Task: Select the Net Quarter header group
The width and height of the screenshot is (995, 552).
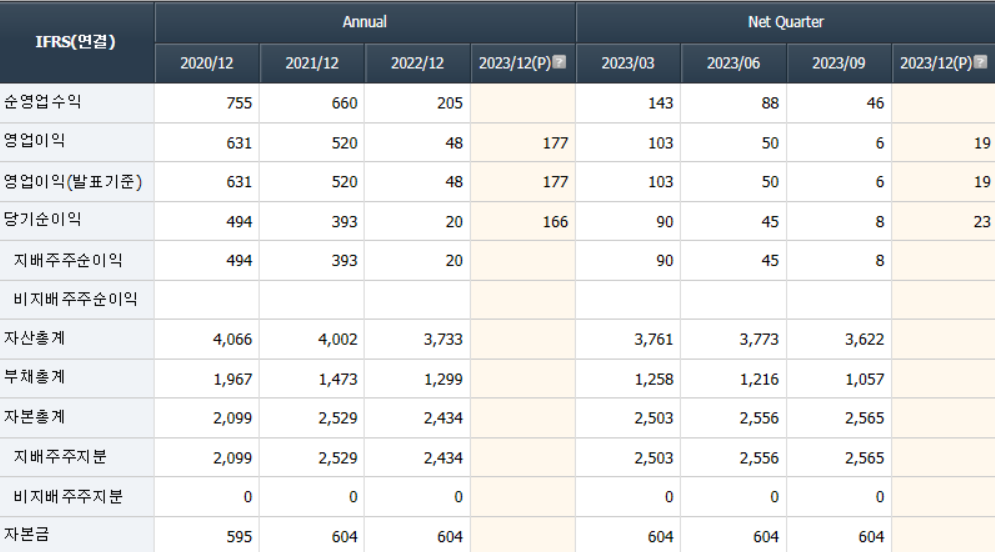Action: [x=786, y=22]
